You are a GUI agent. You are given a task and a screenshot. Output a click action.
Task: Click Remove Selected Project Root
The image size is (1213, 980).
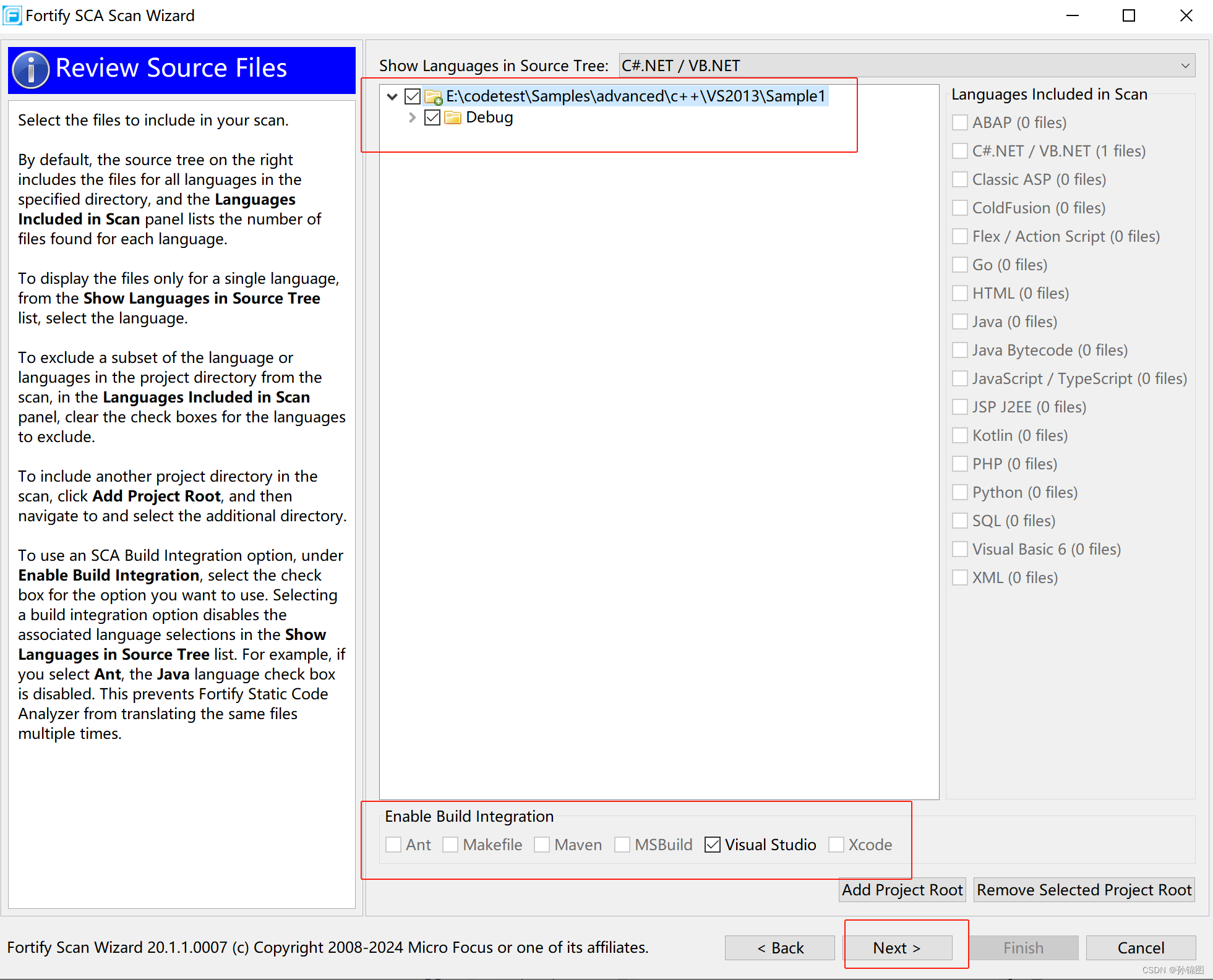tap(1084, 890)
